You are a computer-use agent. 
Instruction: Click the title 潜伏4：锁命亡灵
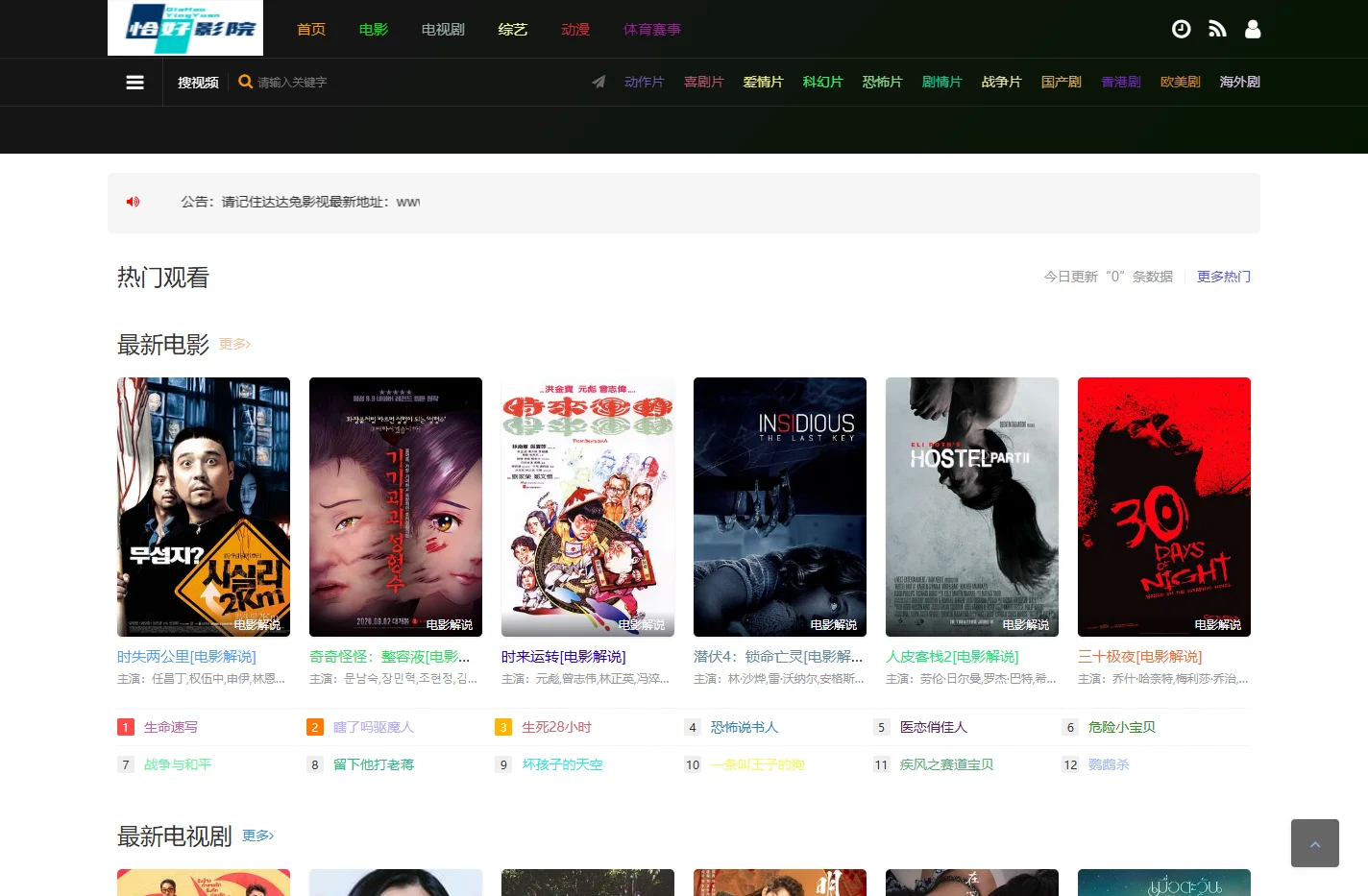778,657
